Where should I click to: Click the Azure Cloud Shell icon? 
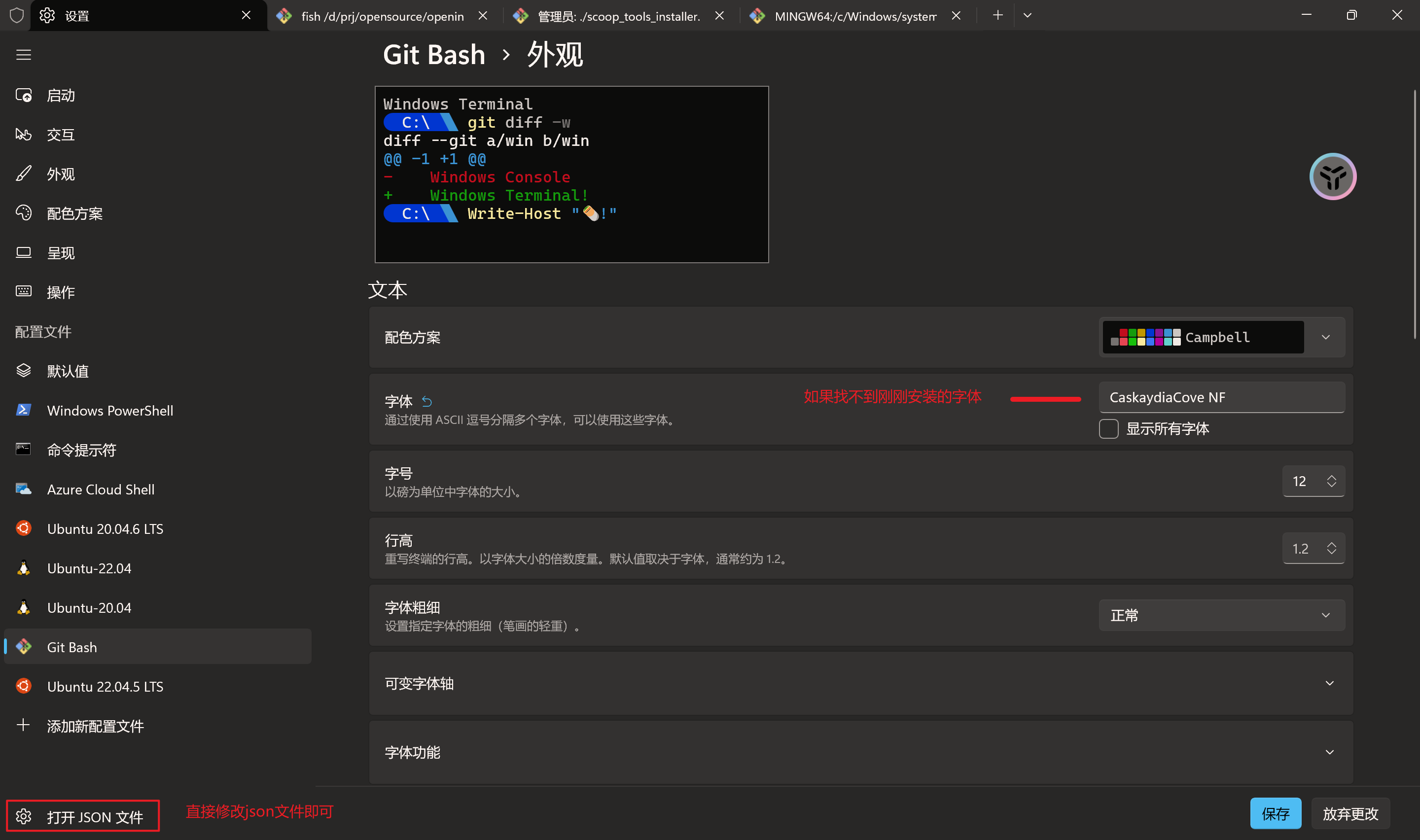[x=23, y=489]
